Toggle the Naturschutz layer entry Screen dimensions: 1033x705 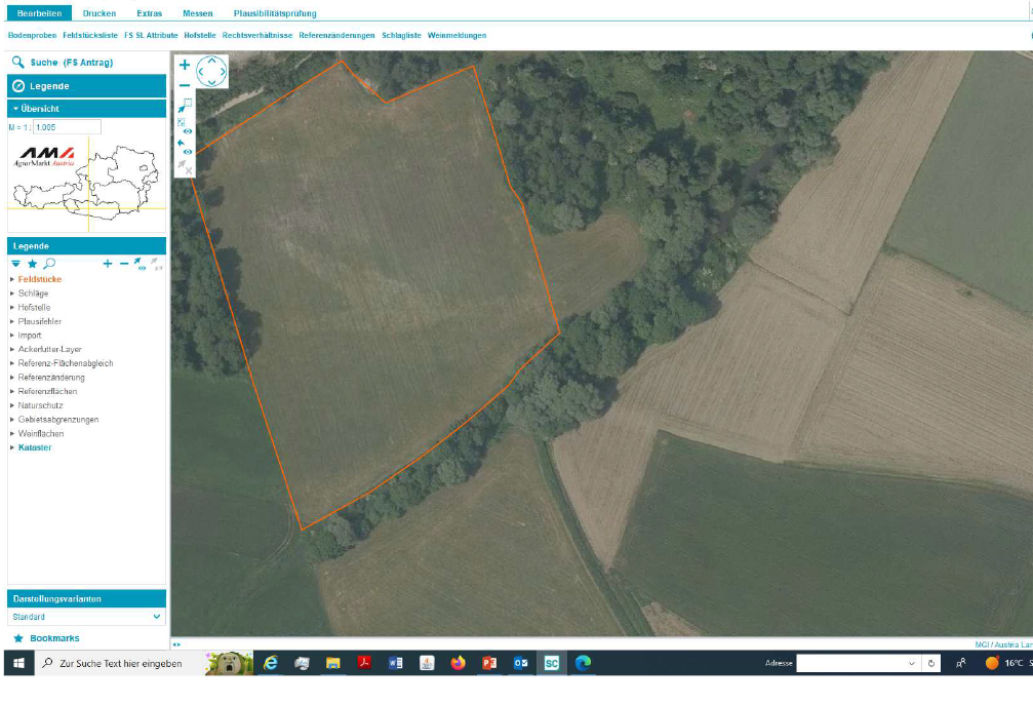pyautogui.click(x=40, y=406)
